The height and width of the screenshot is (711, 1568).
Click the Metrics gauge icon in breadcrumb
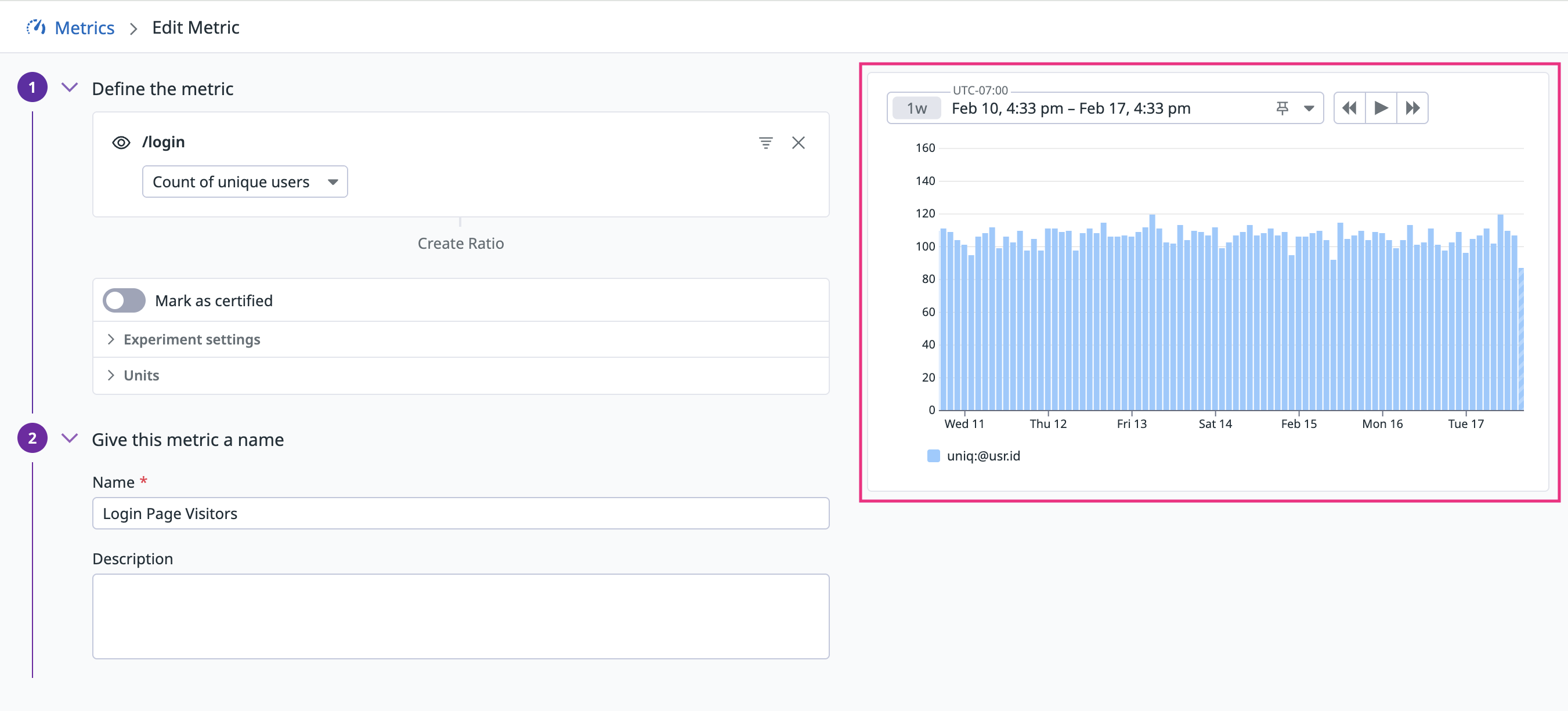tap(36, 27)
